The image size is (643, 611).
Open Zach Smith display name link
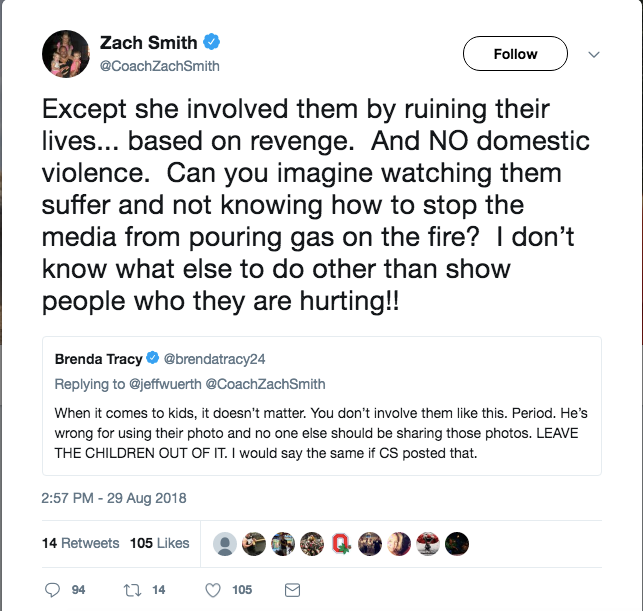148,43
